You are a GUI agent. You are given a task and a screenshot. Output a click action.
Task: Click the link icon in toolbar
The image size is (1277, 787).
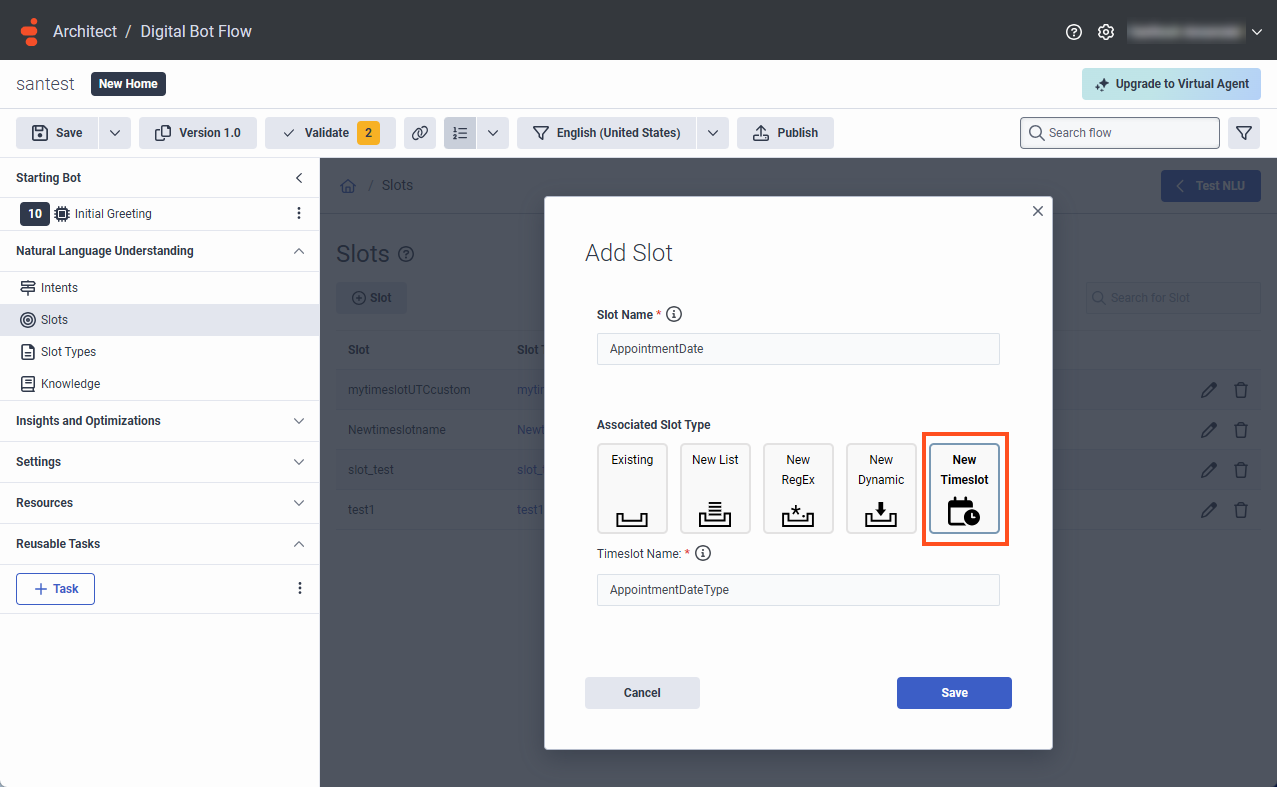coord(420,133)
